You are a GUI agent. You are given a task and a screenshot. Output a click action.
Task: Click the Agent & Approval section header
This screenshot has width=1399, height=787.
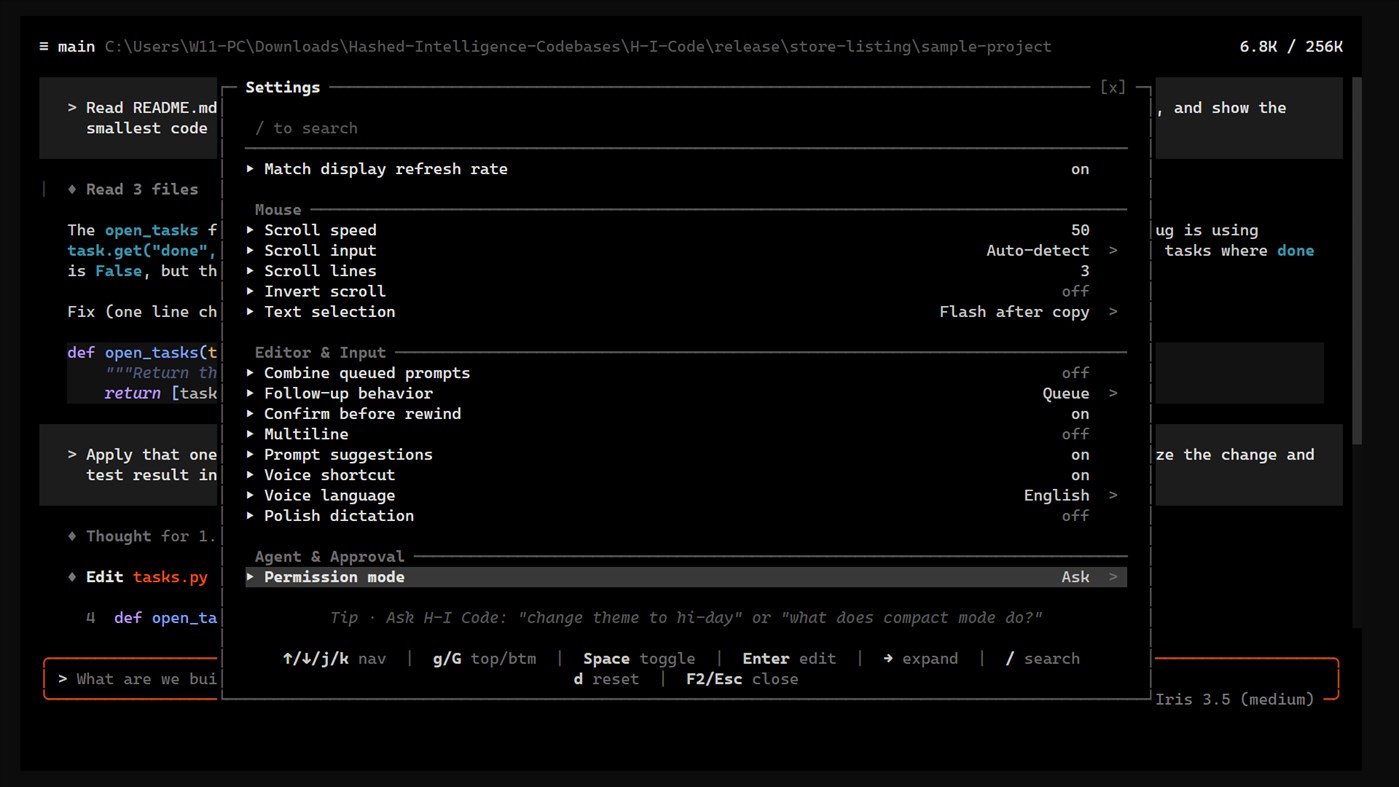pyautogui.click(x=330, y=556)
